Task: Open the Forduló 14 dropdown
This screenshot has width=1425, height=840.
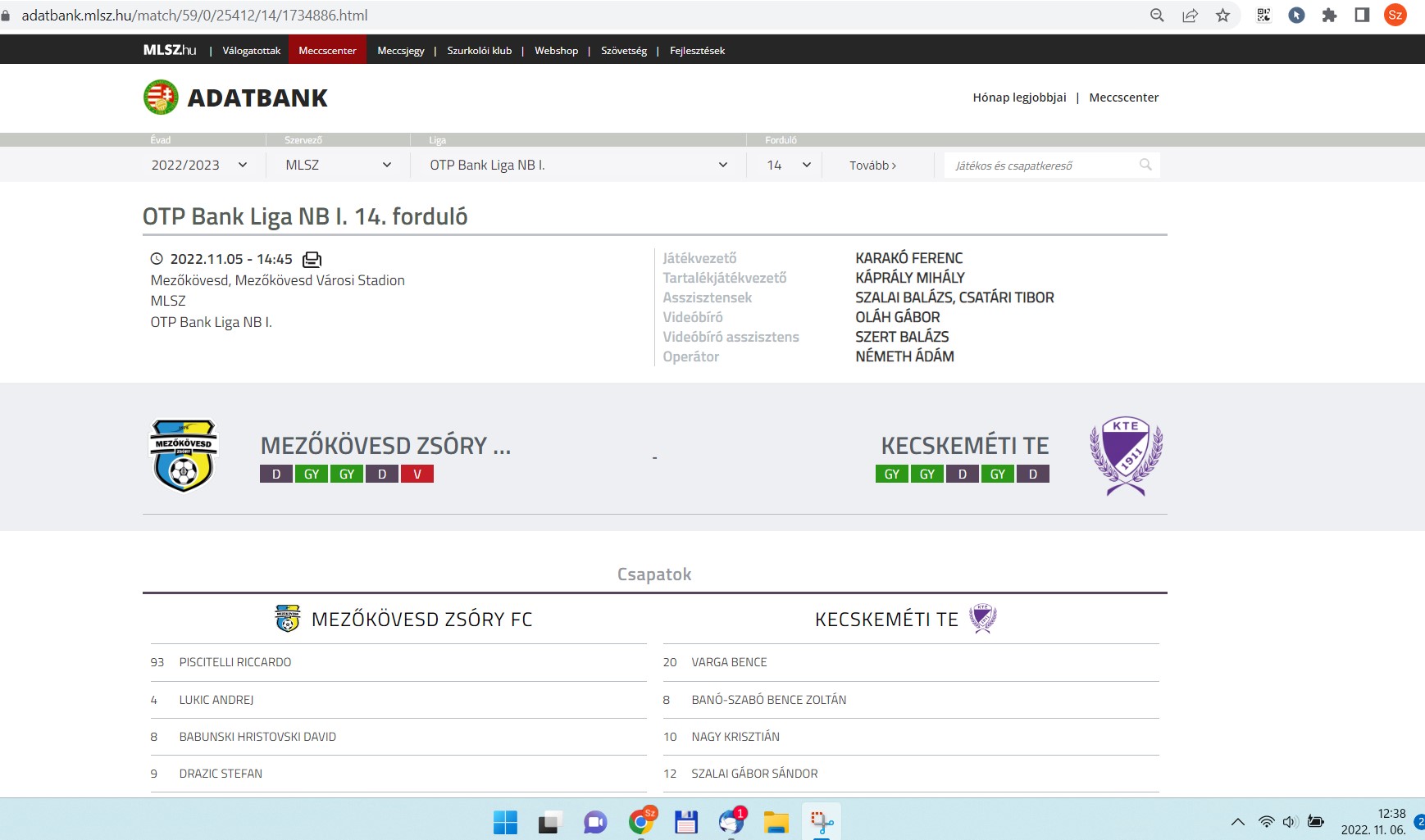Action: coord(789,165)
